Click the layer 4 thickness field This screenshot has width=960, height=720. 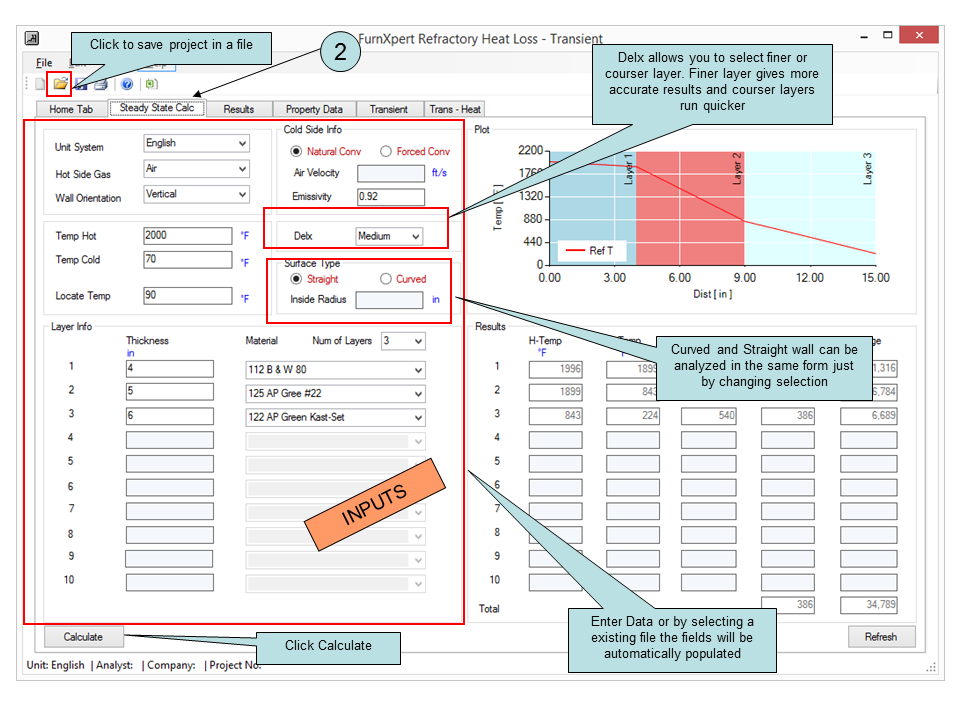click(x=170, y=440)
